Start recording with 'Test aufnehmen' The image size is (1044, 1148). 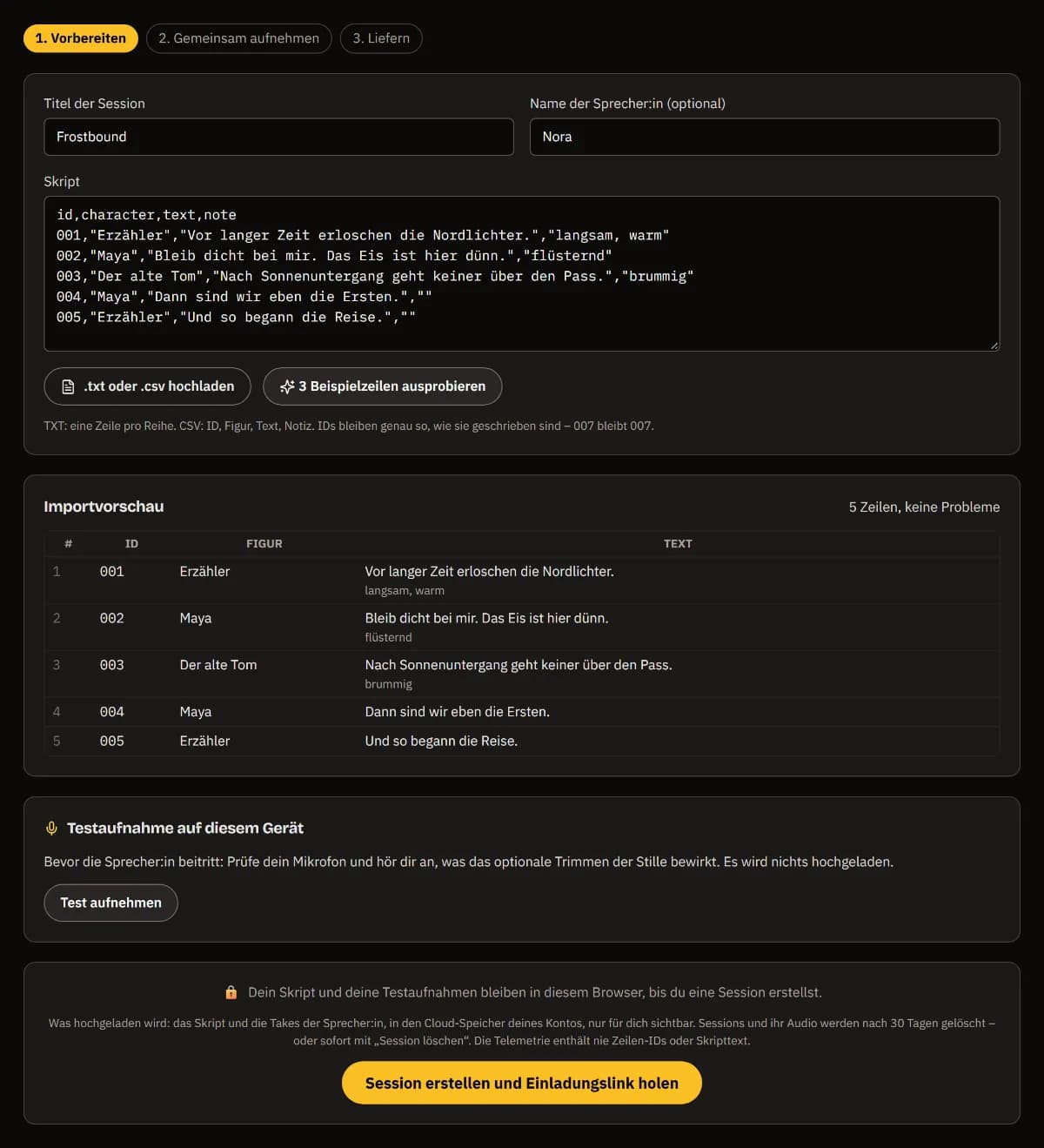pyautogui.click(x=111, y=903)
